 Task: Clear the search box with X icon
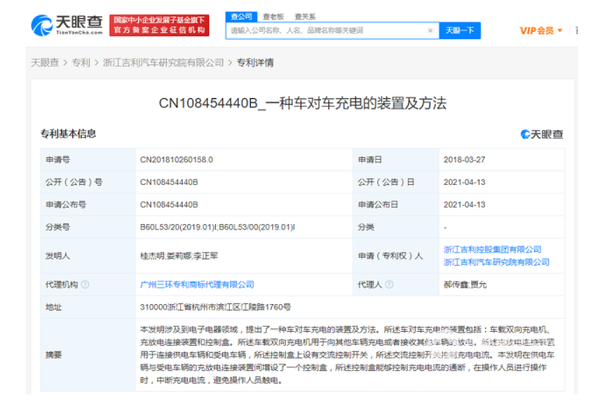click(x=430, y=31)
